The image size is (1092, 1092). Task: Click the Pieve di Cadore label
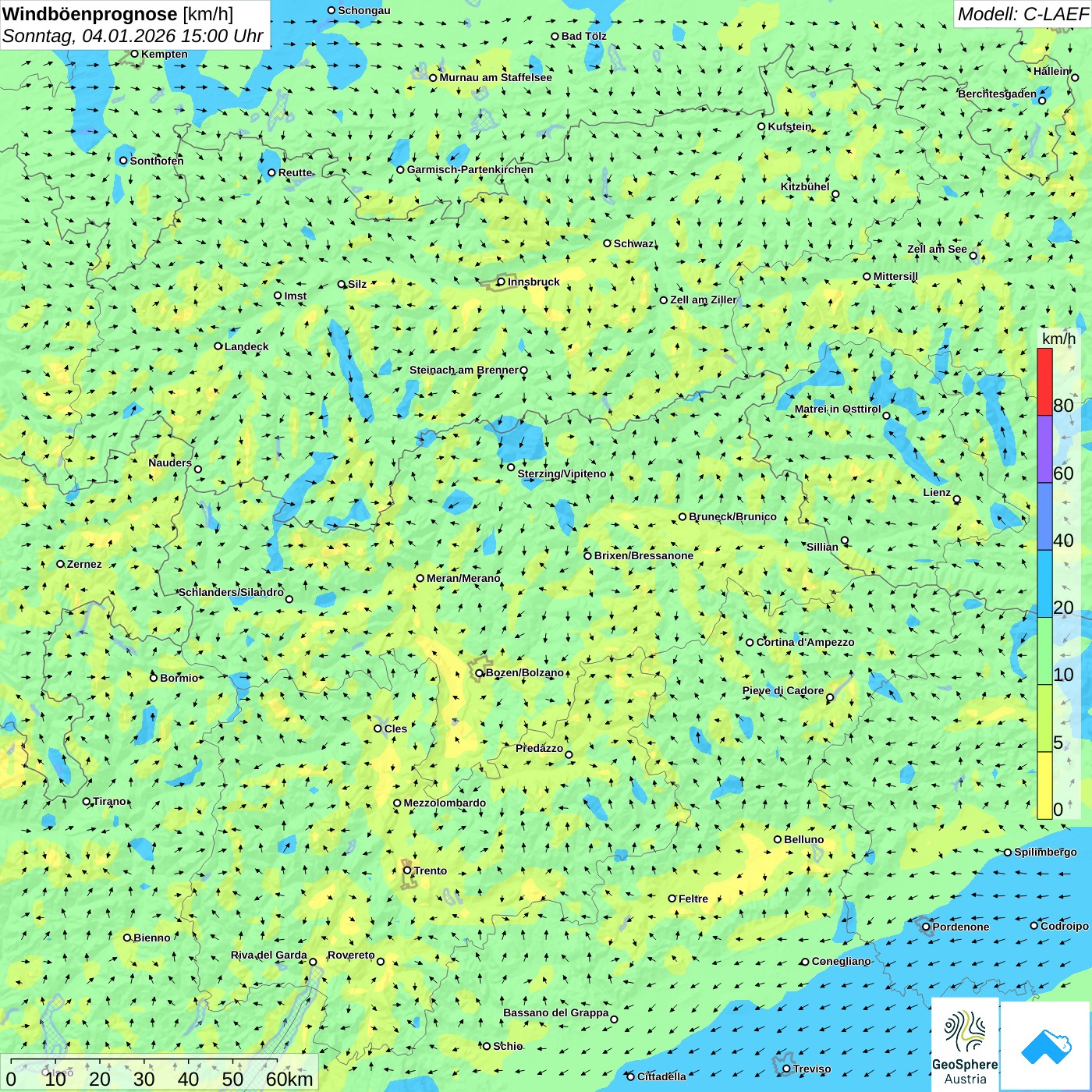(783, 690)
